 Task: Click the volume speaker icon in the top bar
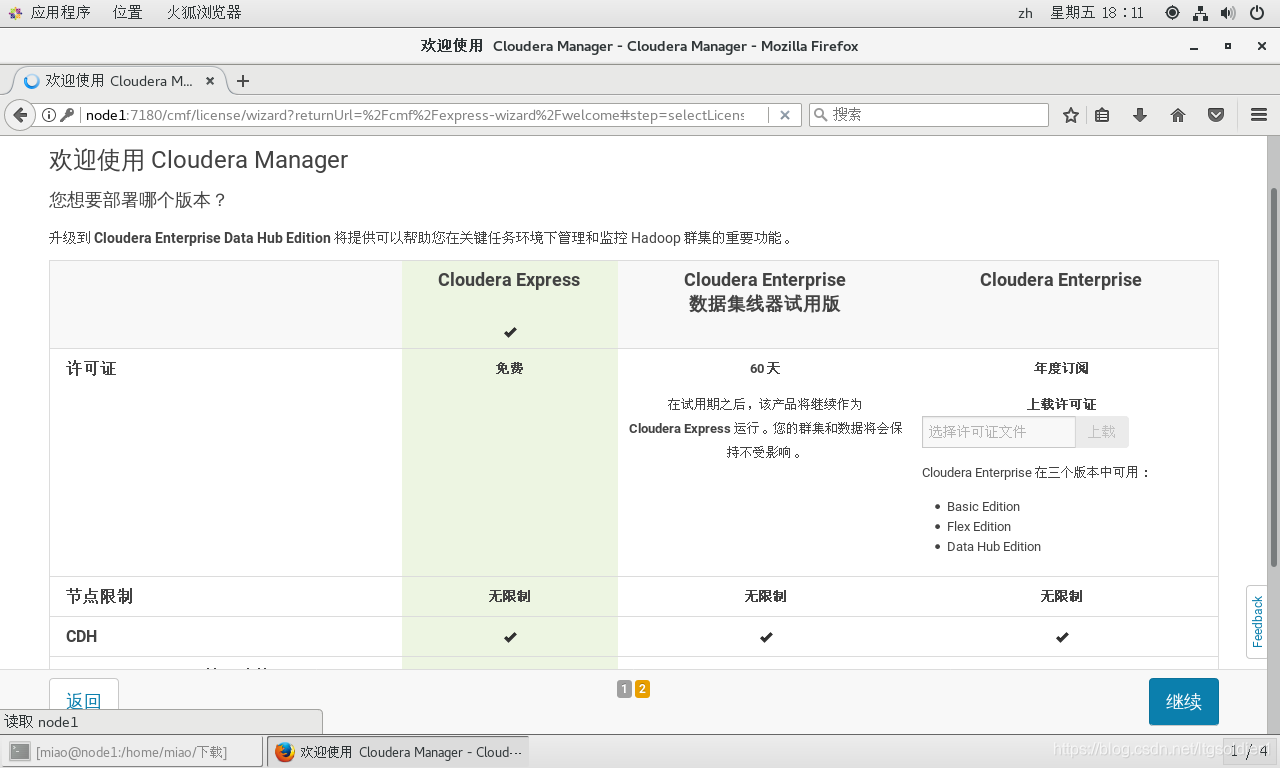1228,13
